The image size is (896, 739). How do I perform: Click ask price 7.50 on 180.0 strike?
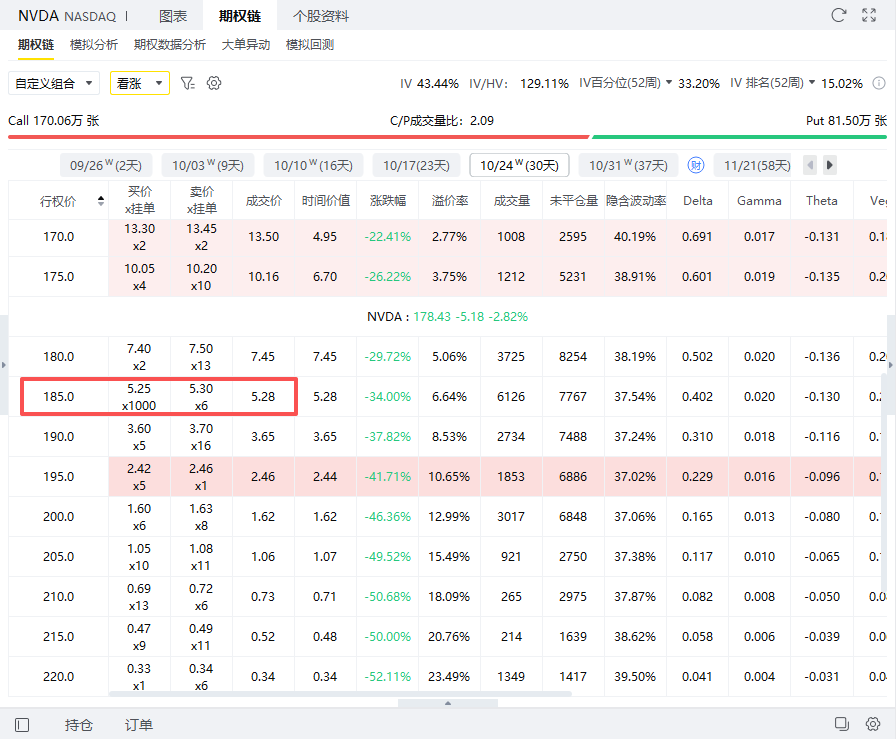201,349
